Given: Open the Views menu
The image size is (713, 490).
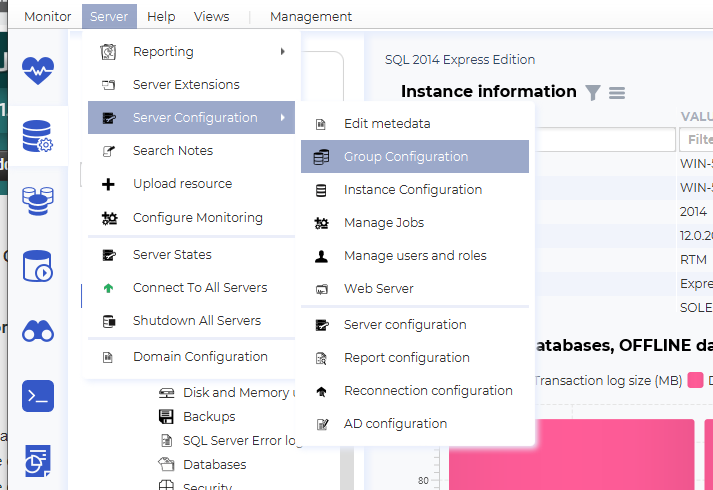Looking at the screenshot, I should [211, 17].
